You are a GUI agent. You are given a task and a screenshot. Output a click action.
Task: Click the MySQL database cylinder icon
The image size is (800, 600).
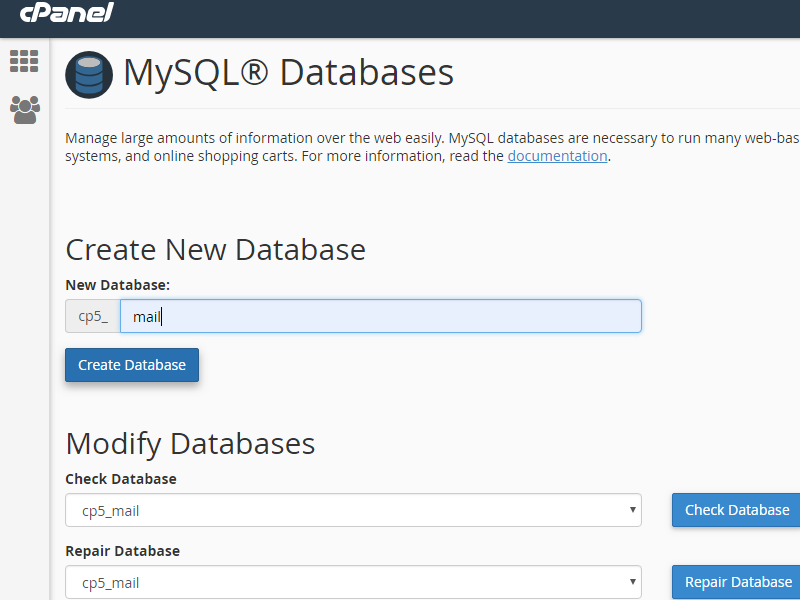tap(88, 74)
